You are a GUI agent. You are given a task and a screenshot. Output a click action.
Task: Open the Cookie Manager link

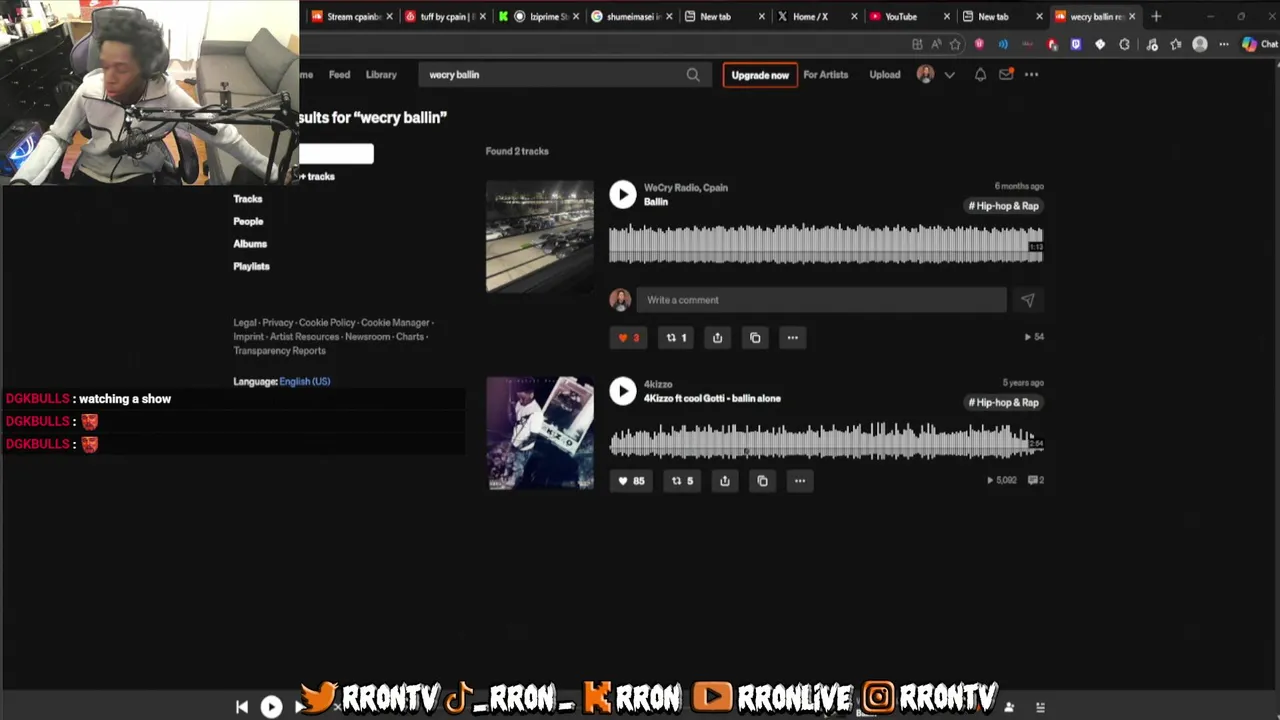coord(395,323)
